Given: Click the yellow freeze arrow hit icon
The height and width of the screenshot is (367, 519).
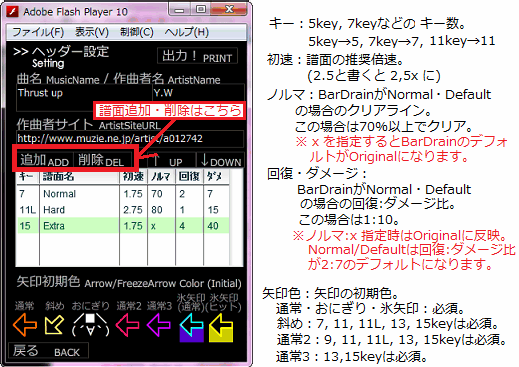Looking at the screenshot, I should 221,327.
